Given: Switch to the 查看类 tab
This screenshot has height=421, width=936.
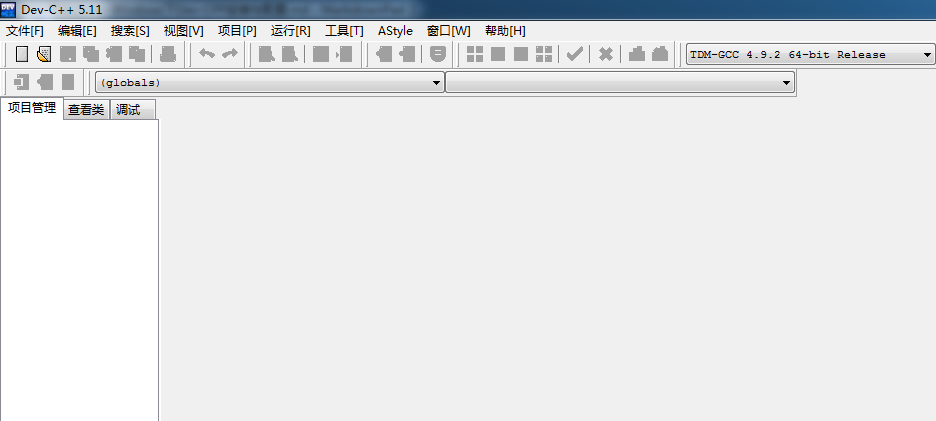Looking at the screenshot, I should coord(86,110).
